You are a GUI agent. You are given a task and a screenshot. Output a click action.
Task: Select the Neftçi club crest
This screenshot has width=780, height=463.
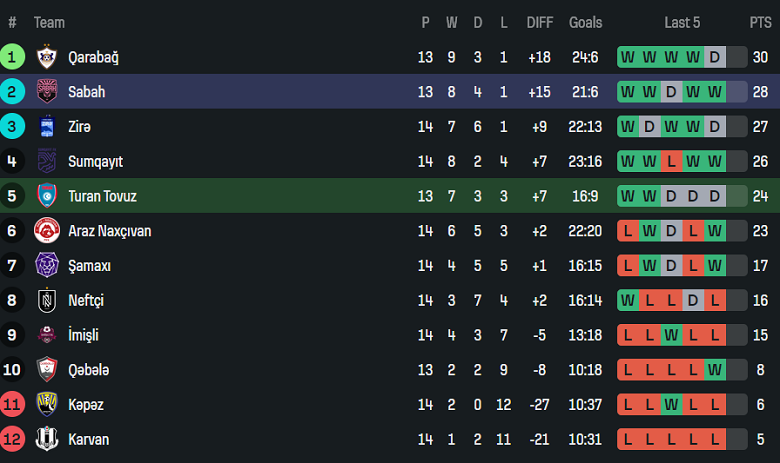(x=47, y=300)
